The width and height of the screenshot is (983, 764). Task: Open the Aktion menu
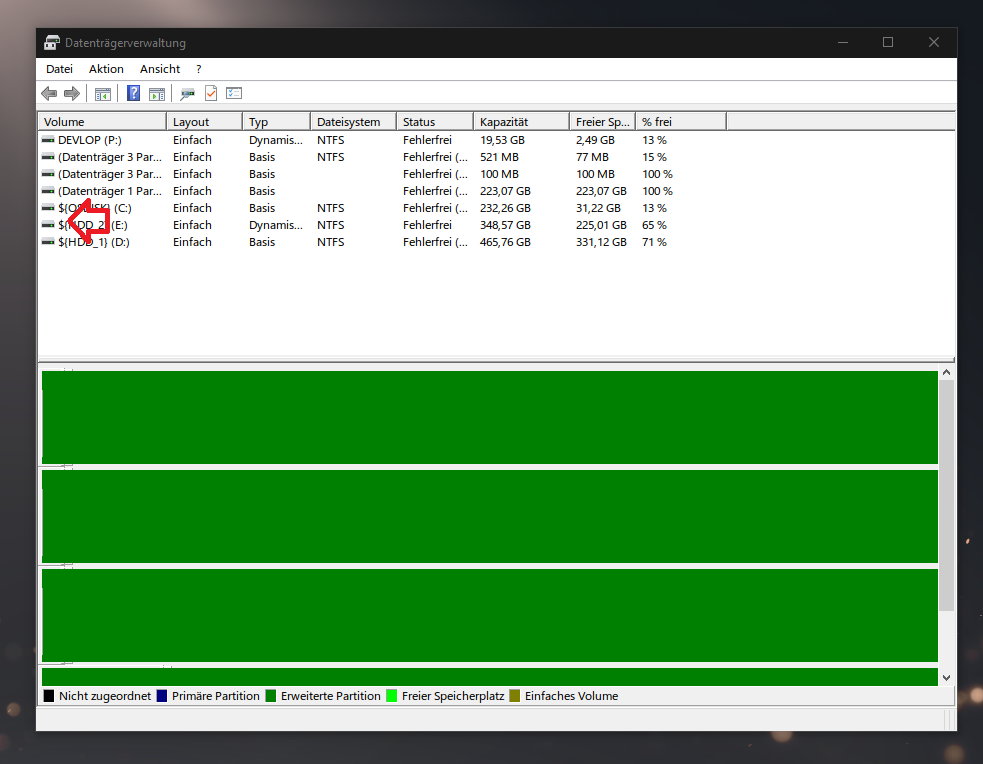(106, 69)
